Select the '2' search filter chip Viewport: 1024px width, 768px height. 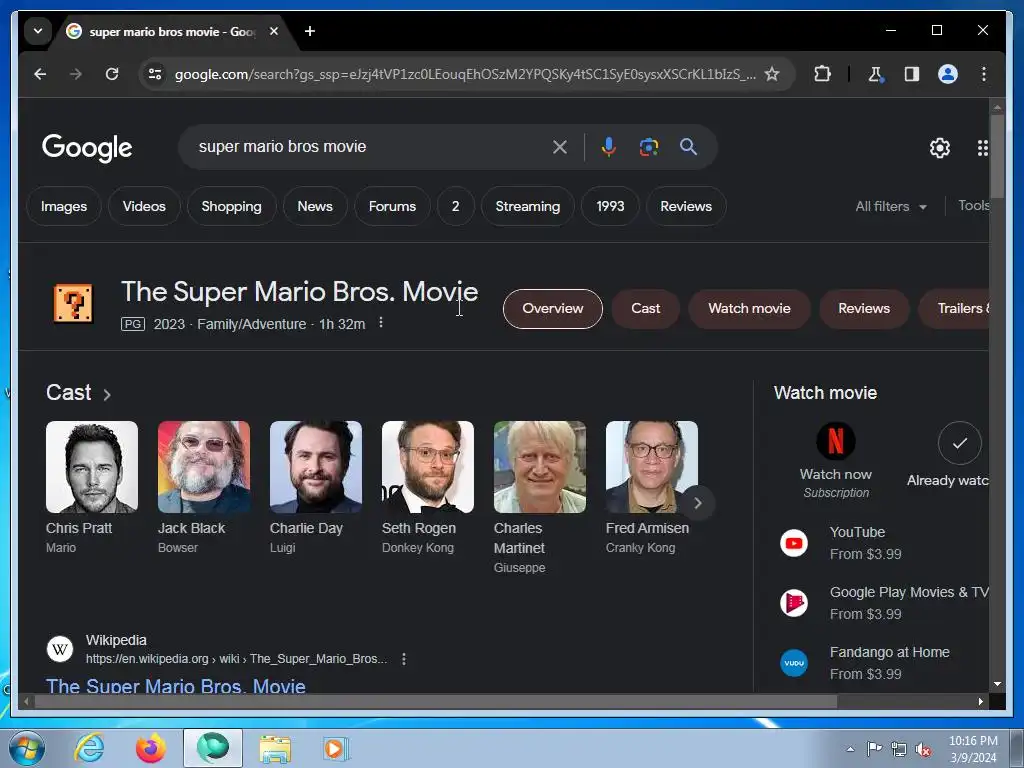coord(456,206)
